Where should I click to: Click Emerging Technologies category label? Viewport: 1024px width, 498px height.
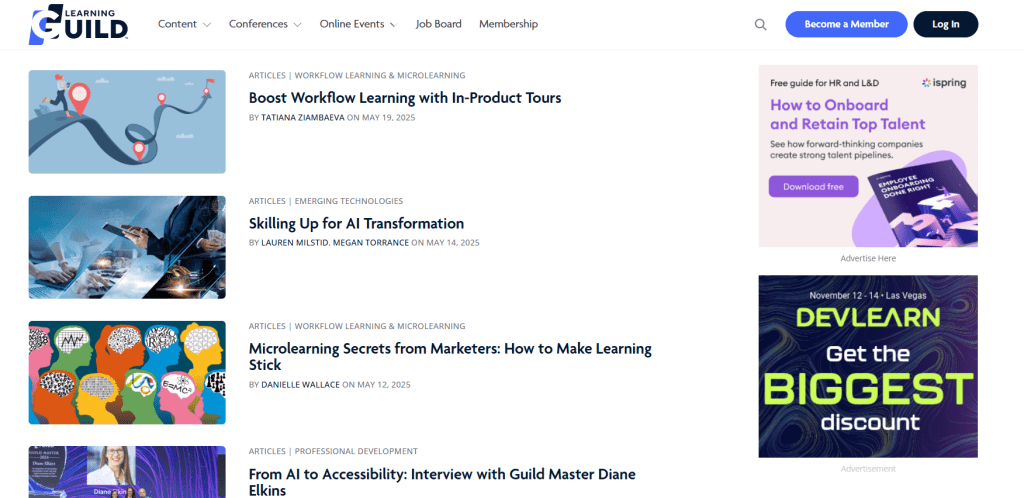pyautogui.click(x=349, y=201)
